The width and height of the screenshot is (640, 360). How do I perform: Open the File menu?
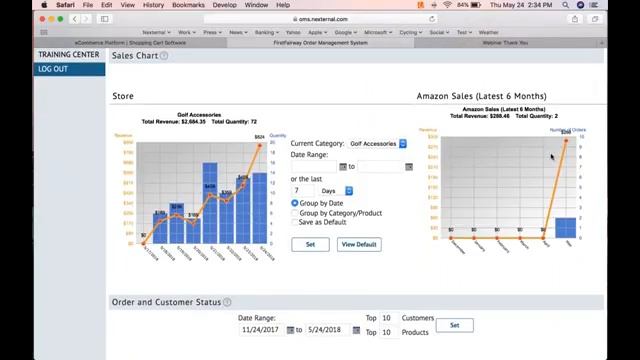pyautogui.click(x=88, y=5)
